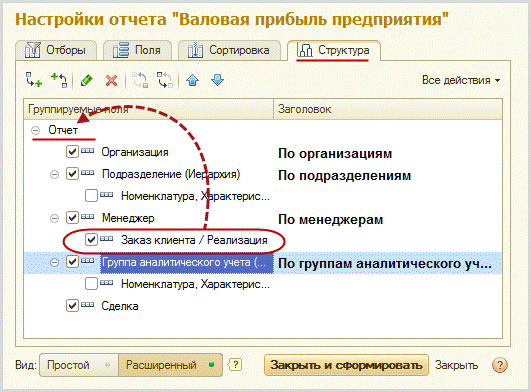Collapse the Менеджер node
The width and height of the screenshot is (531, 392).
point(55,218)
